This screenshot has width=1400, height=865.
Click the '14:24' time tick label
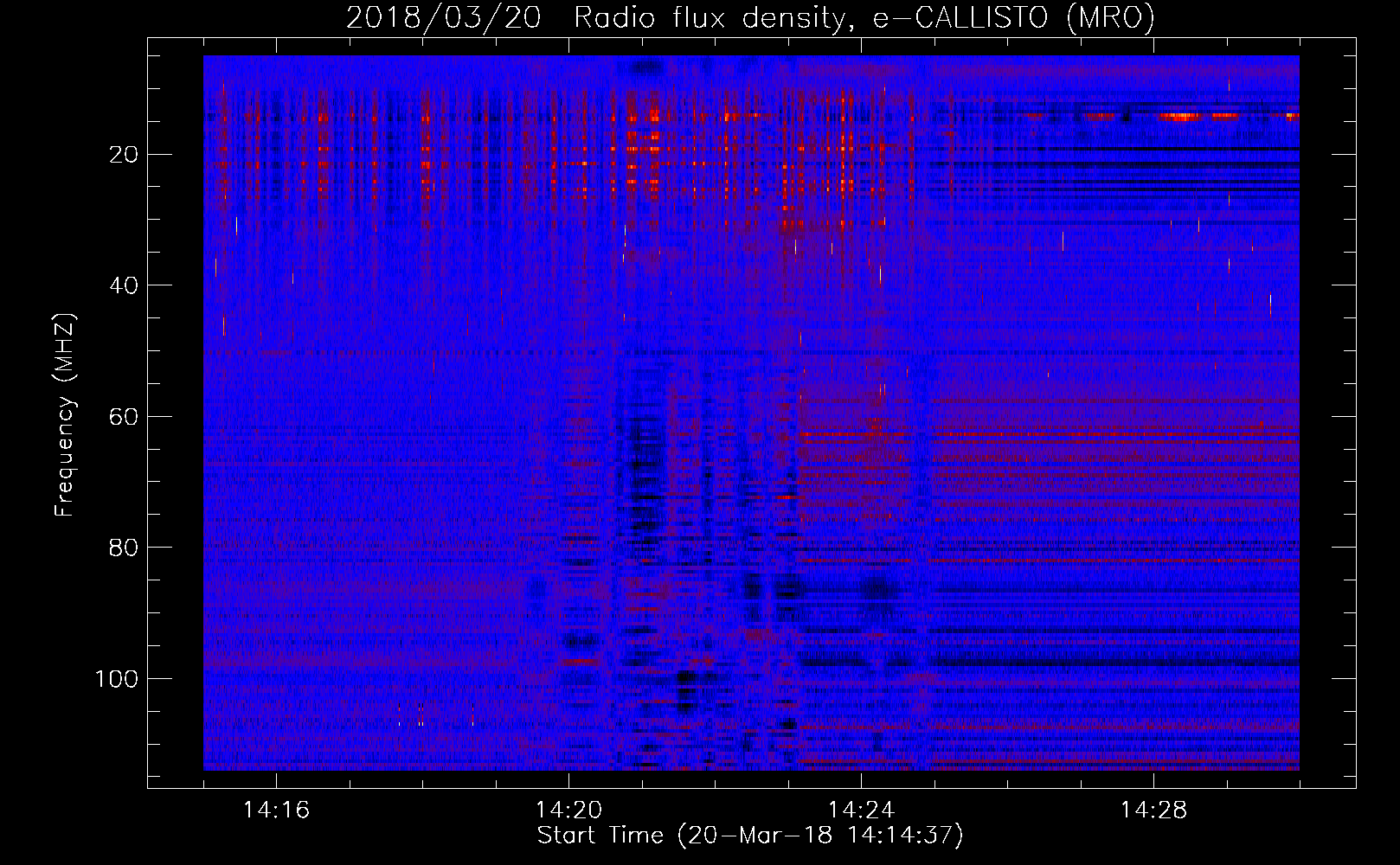[x=861, y=811]
